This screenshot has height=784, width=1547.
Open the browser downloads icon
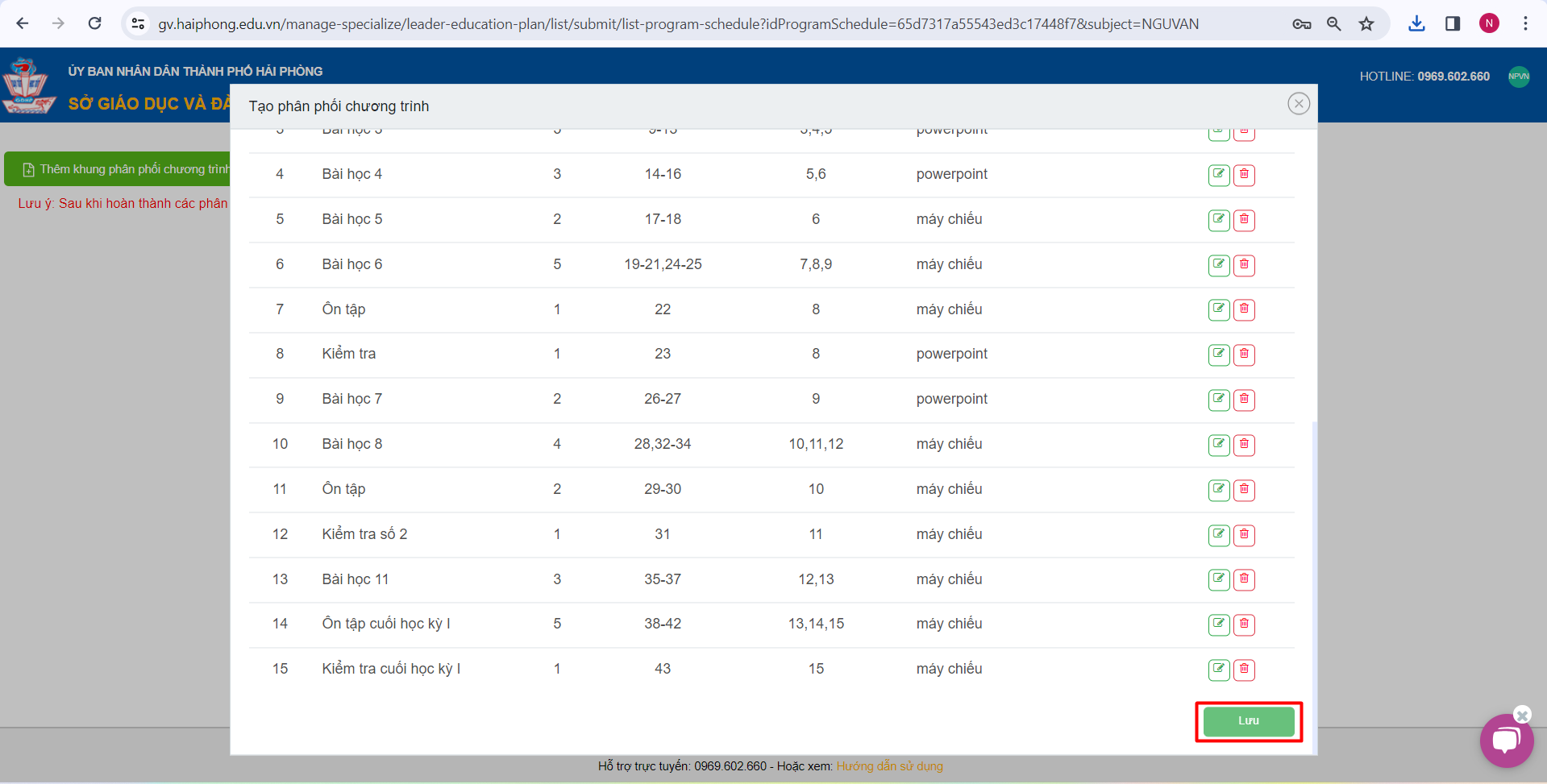pyautogui.click(x=1416, y=24)
